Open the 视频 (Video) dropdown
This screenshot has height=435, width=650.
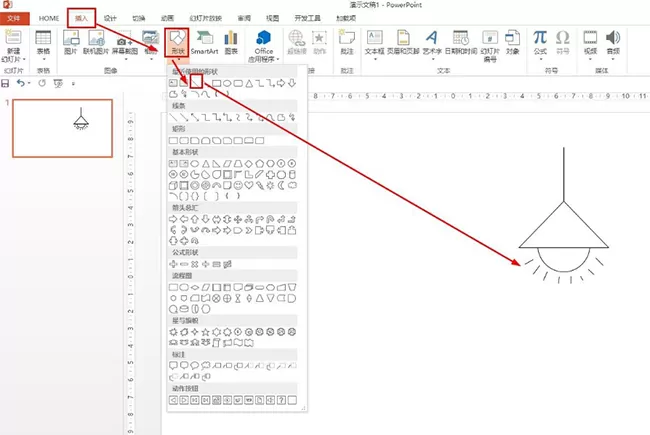point(590,45)
